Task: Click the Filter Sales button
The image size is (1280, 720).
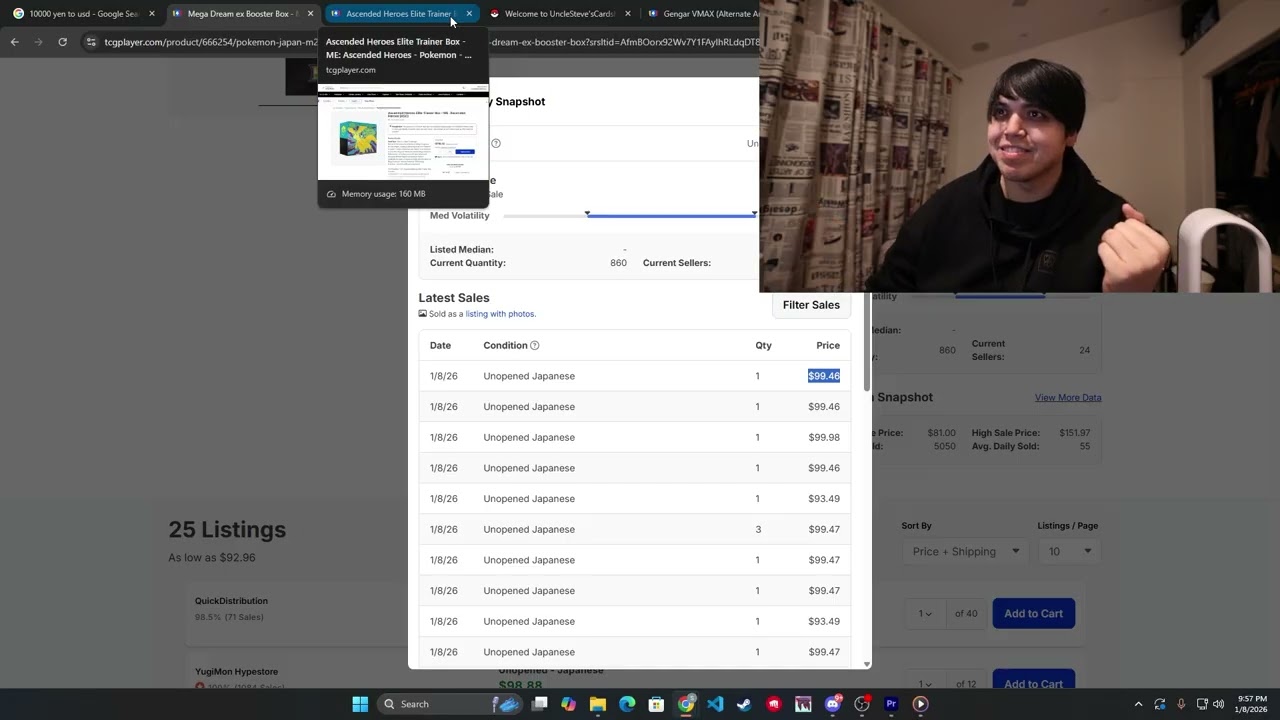Action: point(811,305)
